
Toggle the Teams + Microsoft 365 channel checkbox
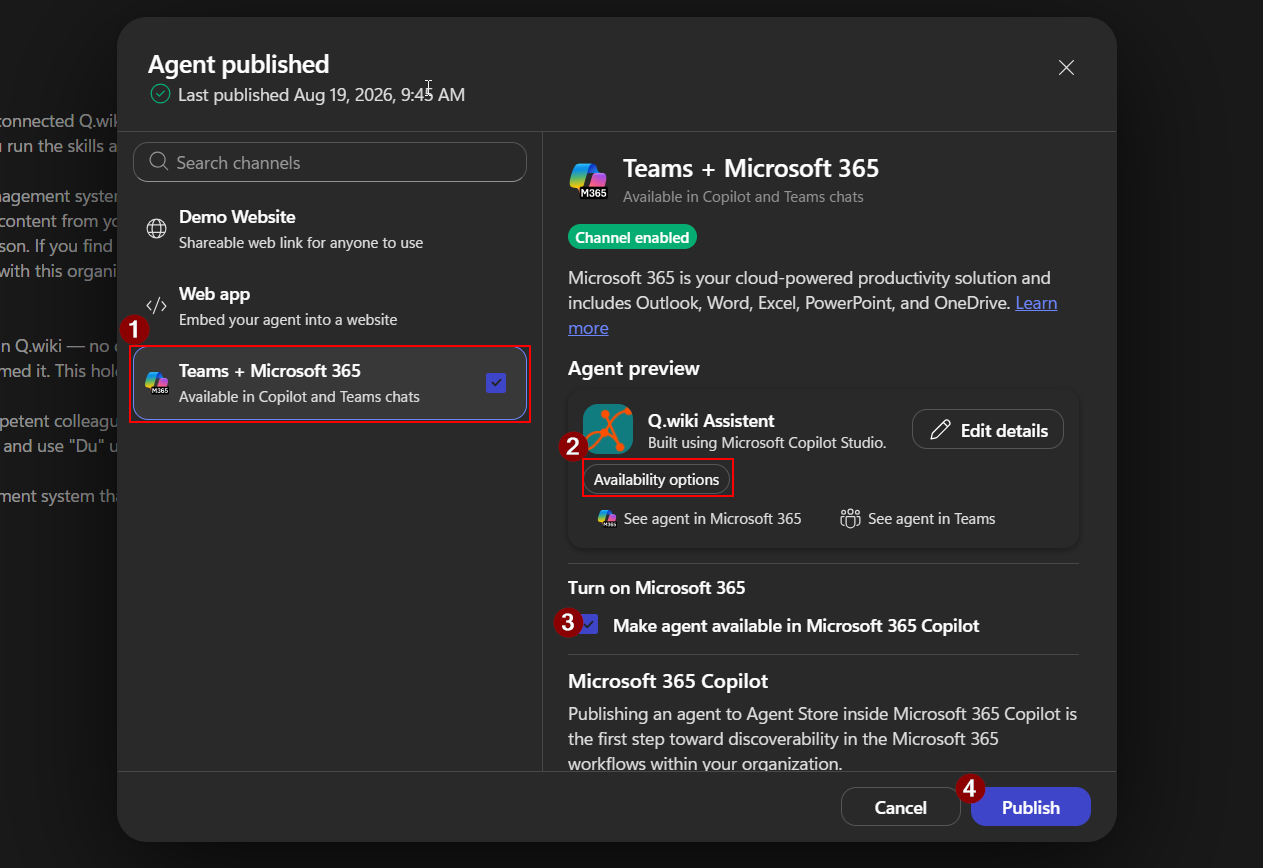(x=496, y=382)
